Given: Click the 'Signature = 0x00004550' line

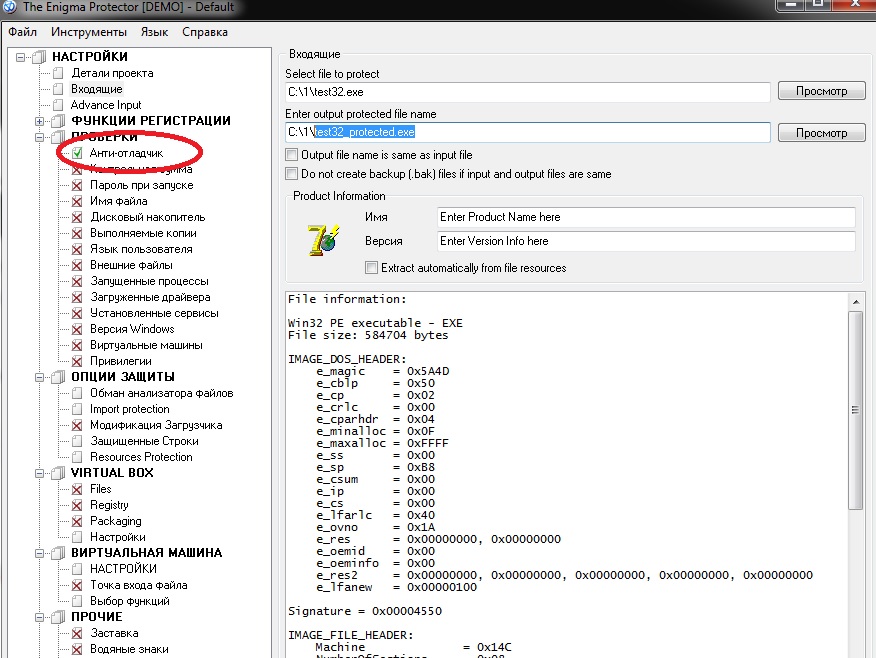Looking at the screenshot, I should click(365, 611).
